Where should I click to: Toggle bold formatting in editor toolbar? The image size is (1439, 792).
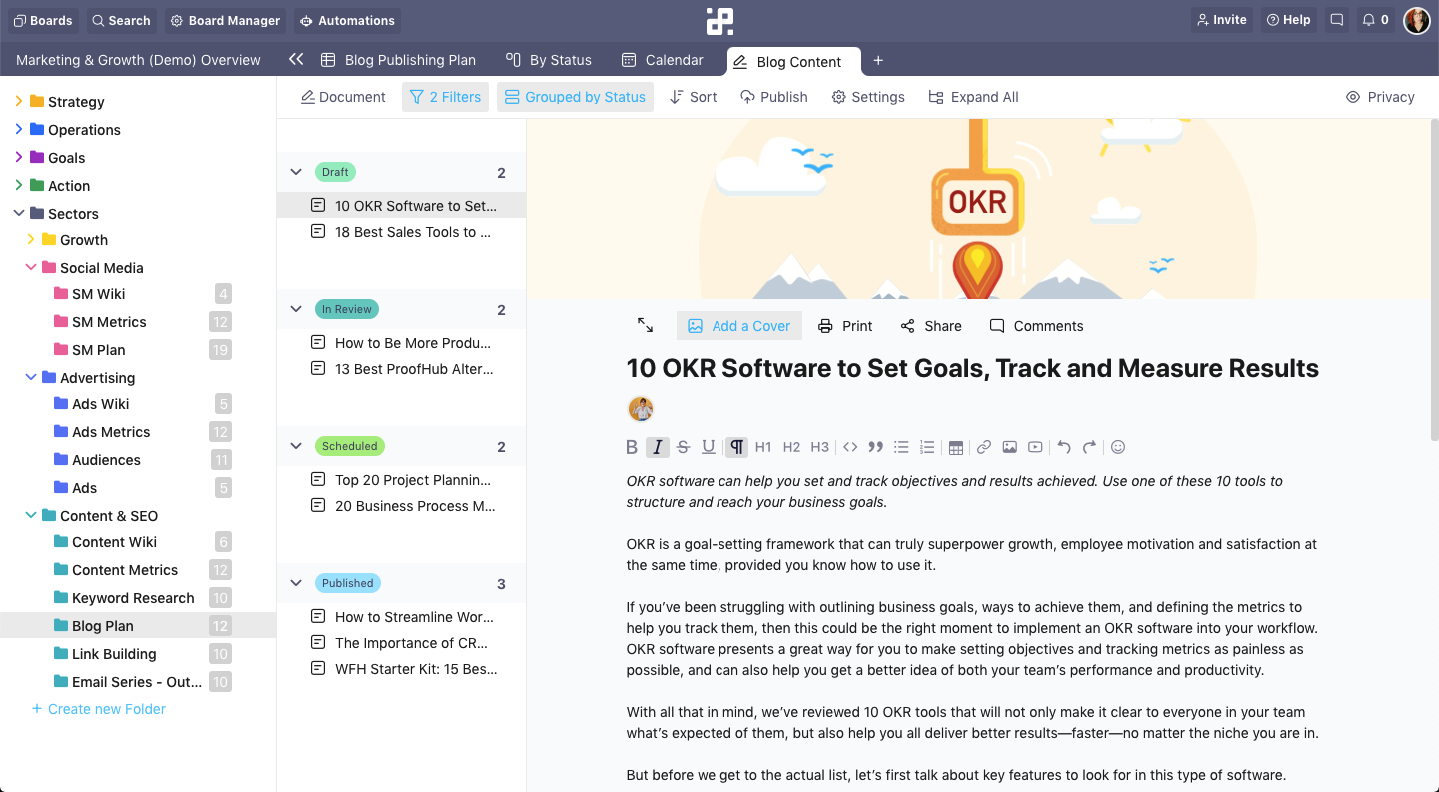tap(632, 447)
